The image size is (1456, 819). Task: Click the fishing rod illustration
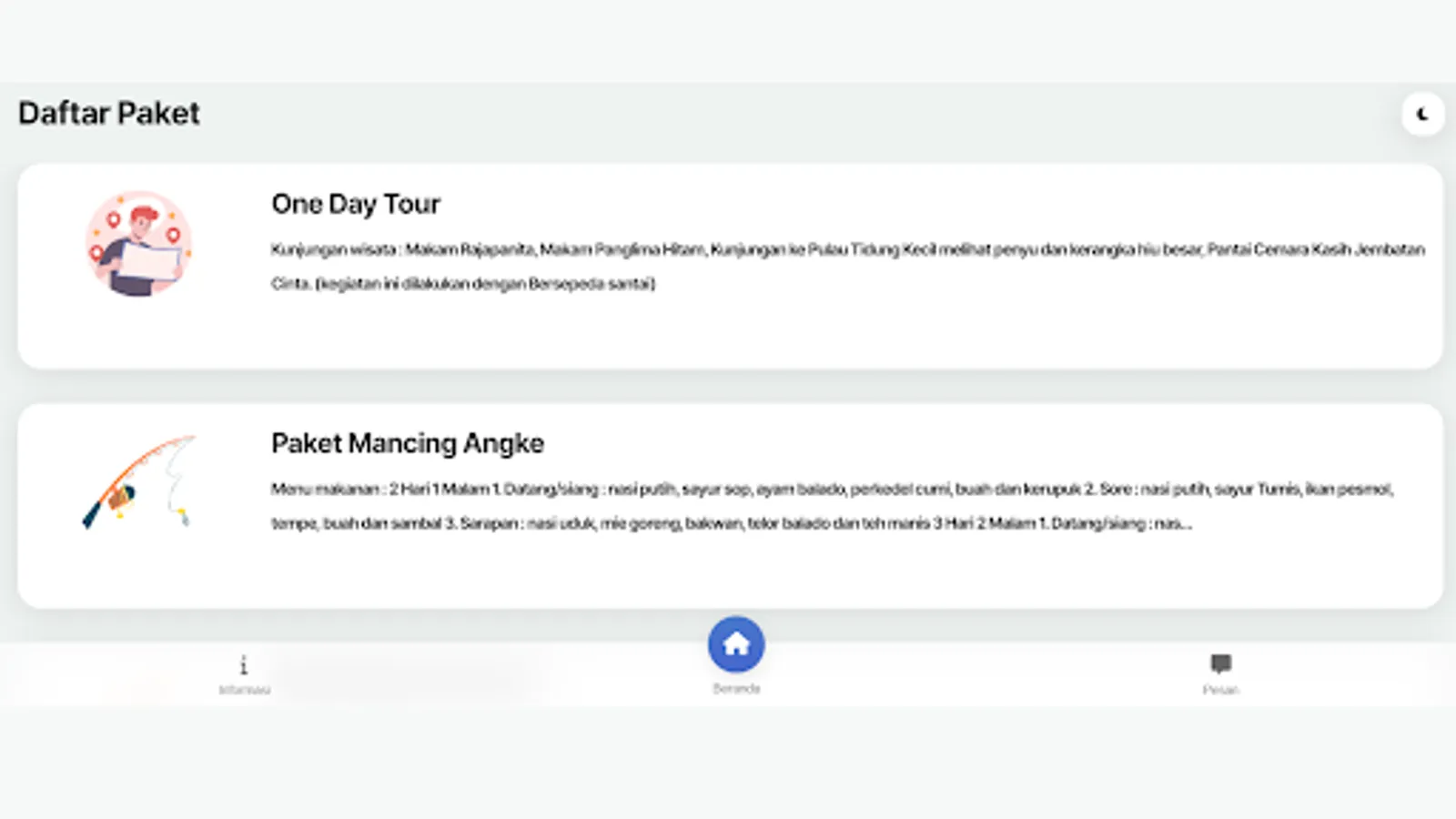pyautogui.click(x=138, y=482)
